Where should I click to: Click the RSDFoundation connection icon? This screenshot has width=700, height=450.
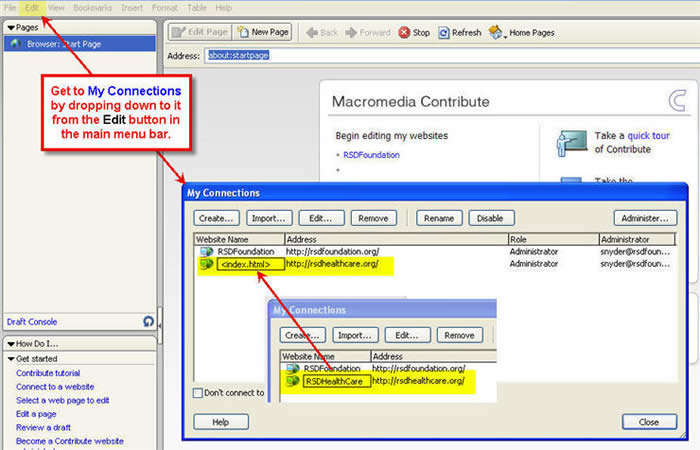point(206,252)
